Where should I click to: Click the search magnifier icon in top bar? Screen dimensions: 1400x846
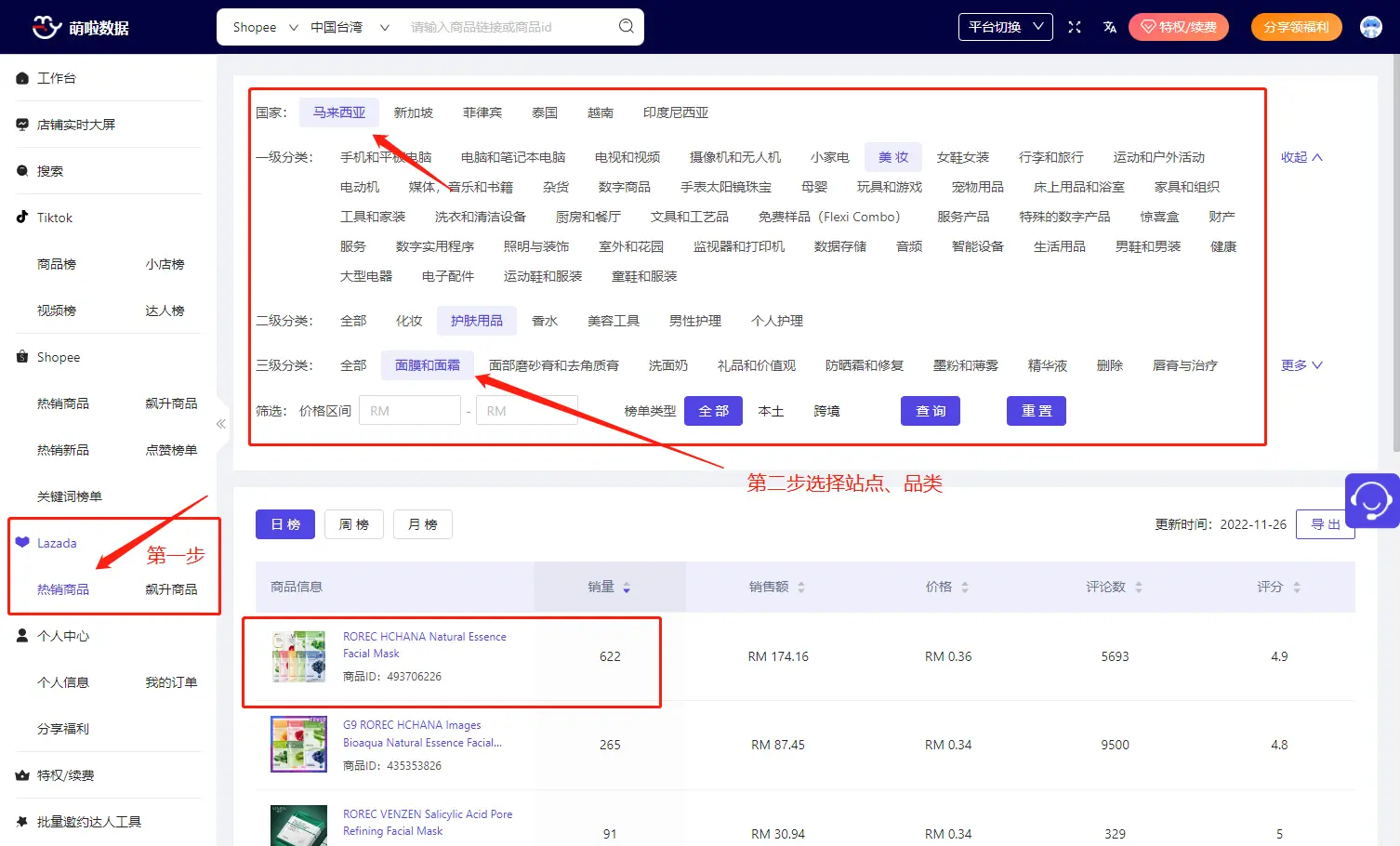tap(627, 26)
